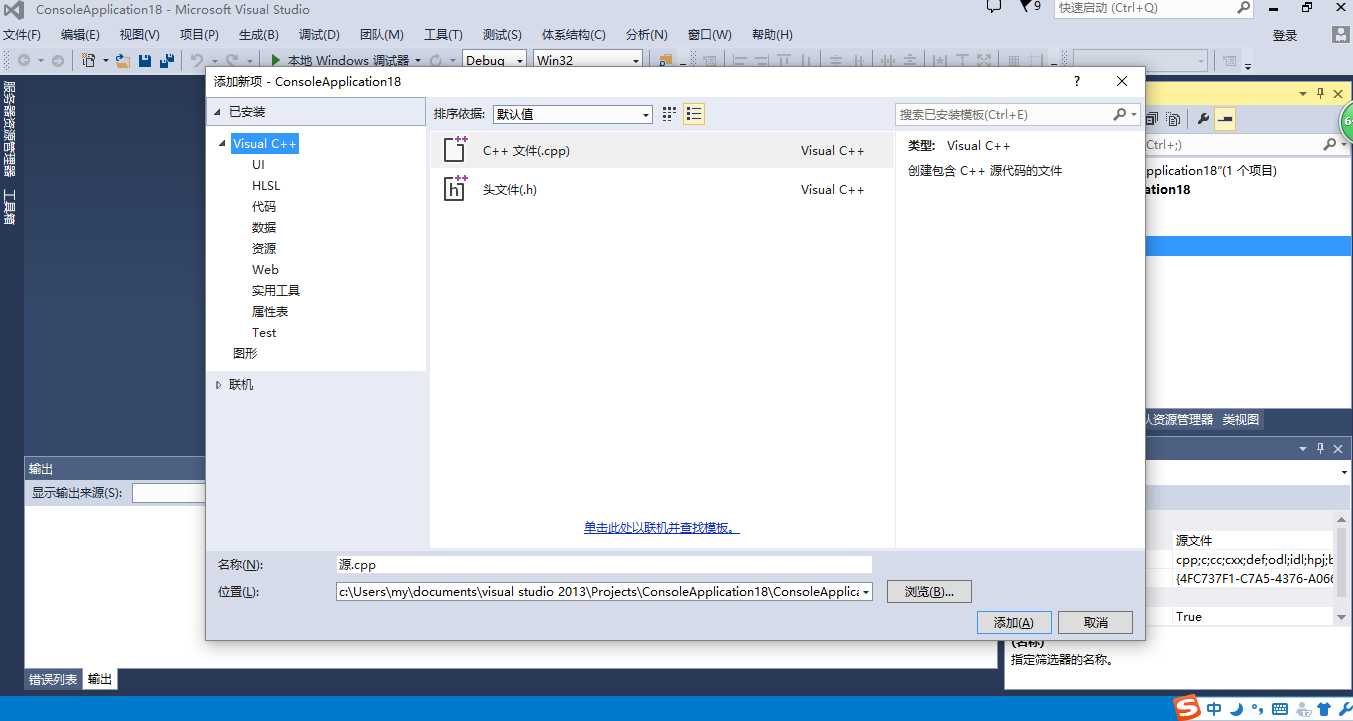Click the 单击此处以联机并查找模板 link
The width and height of the screenshot is (1353, 721).
tap(661, 528)
